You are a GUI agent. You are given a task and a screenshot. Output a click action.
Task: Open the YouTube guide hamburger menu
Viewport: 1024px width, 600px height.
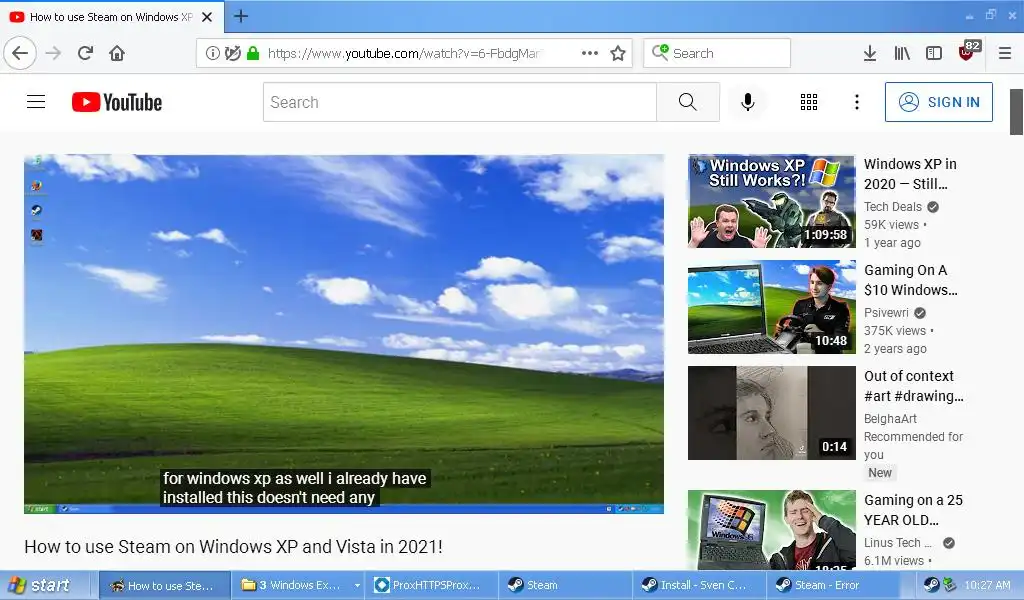click(x=36, y=102)
